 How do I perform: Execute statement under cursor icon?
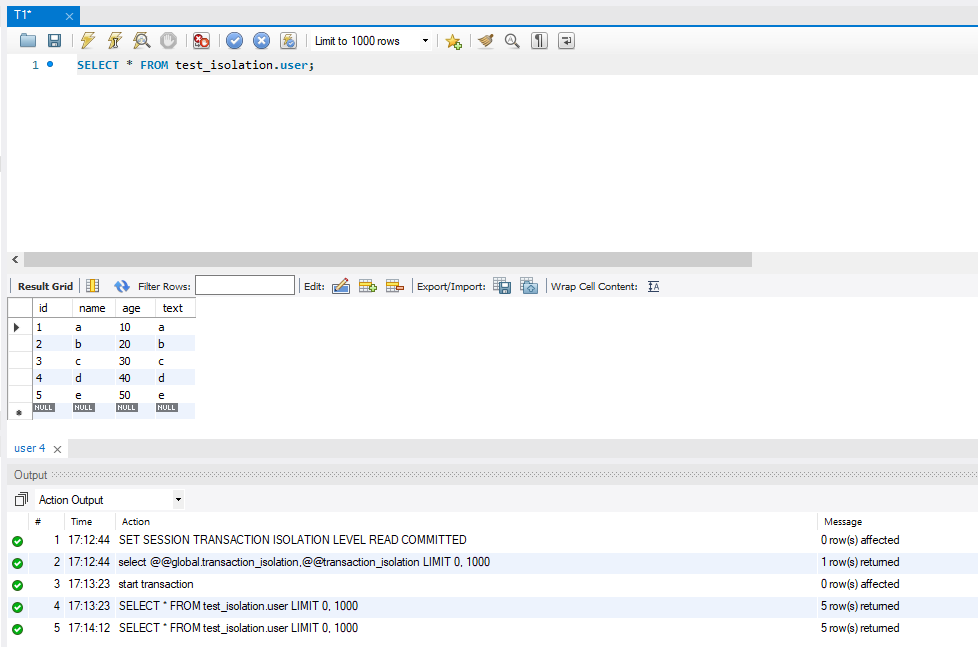tap(115, 41)
